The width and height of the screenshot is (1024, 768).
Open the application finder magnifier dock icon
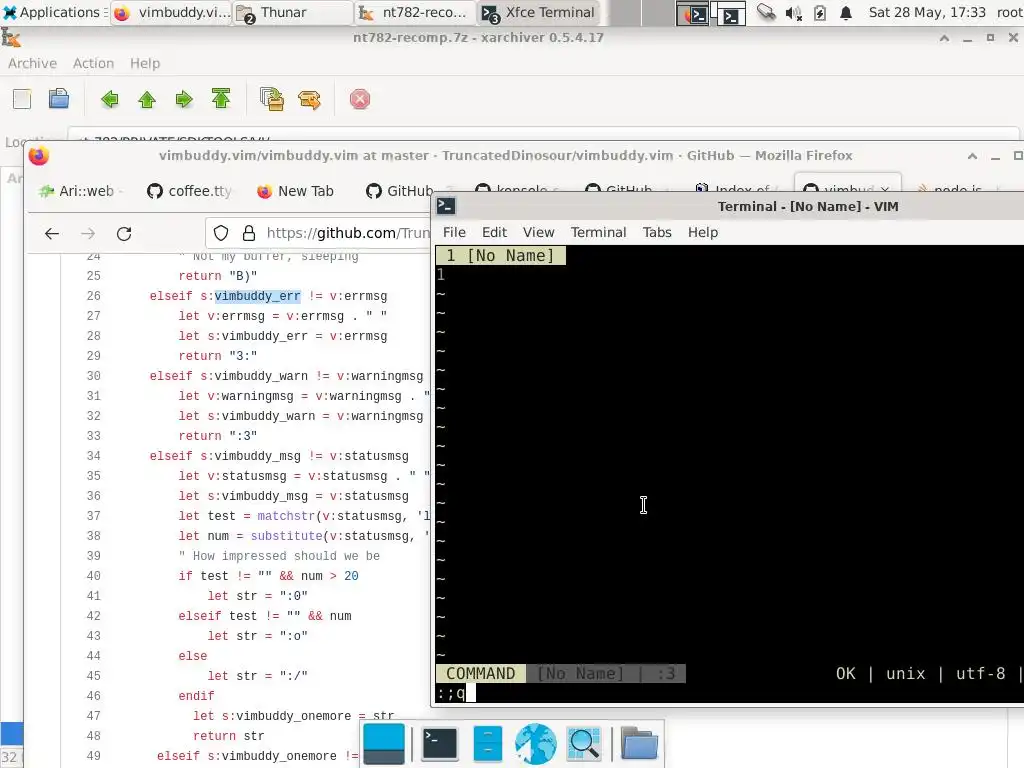[x=584, y=744]
